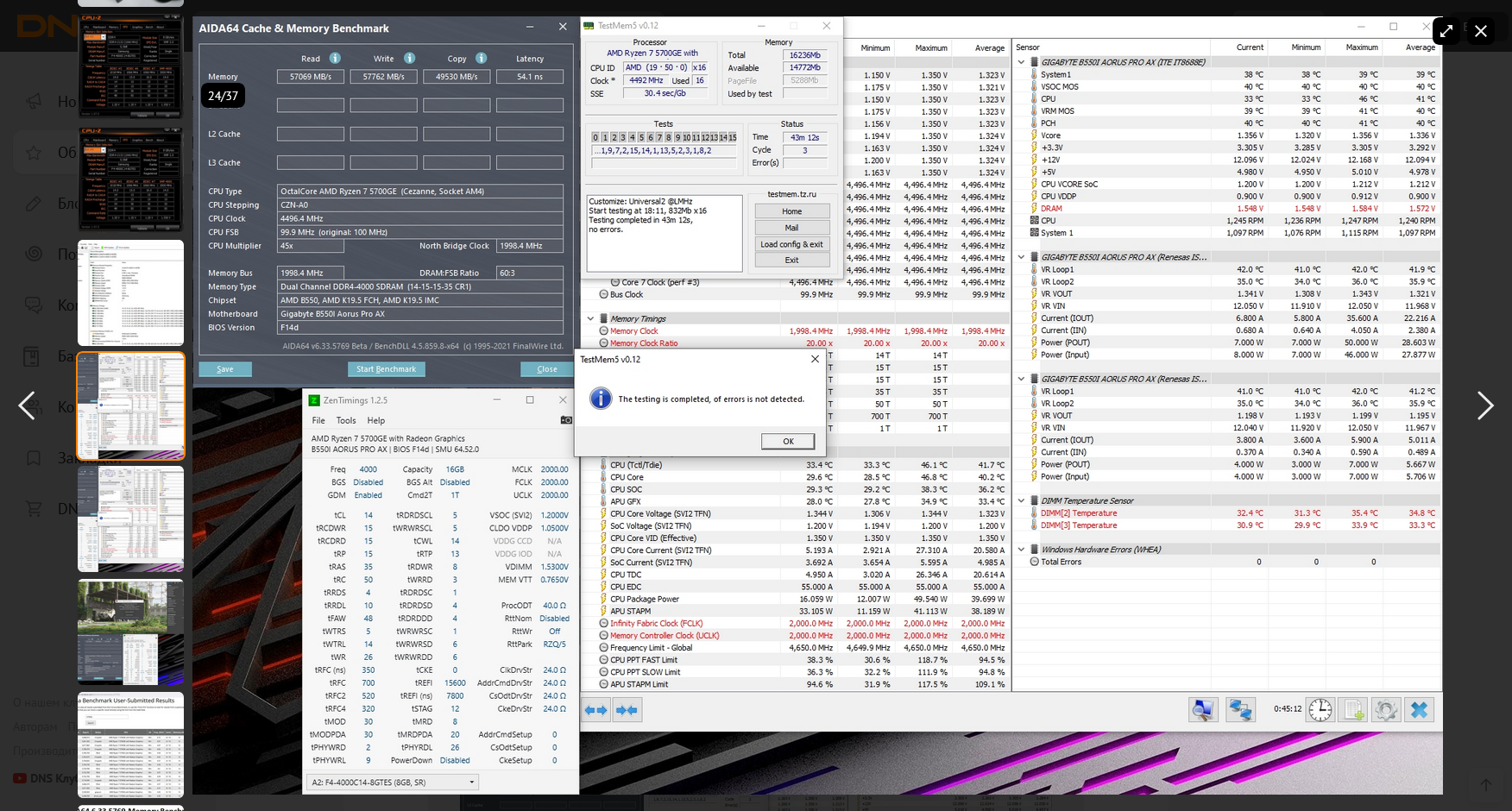1512x811 pixels.
Task: Click the Close button in AIDA64 benchmark
Action: [x=547, y=369]
